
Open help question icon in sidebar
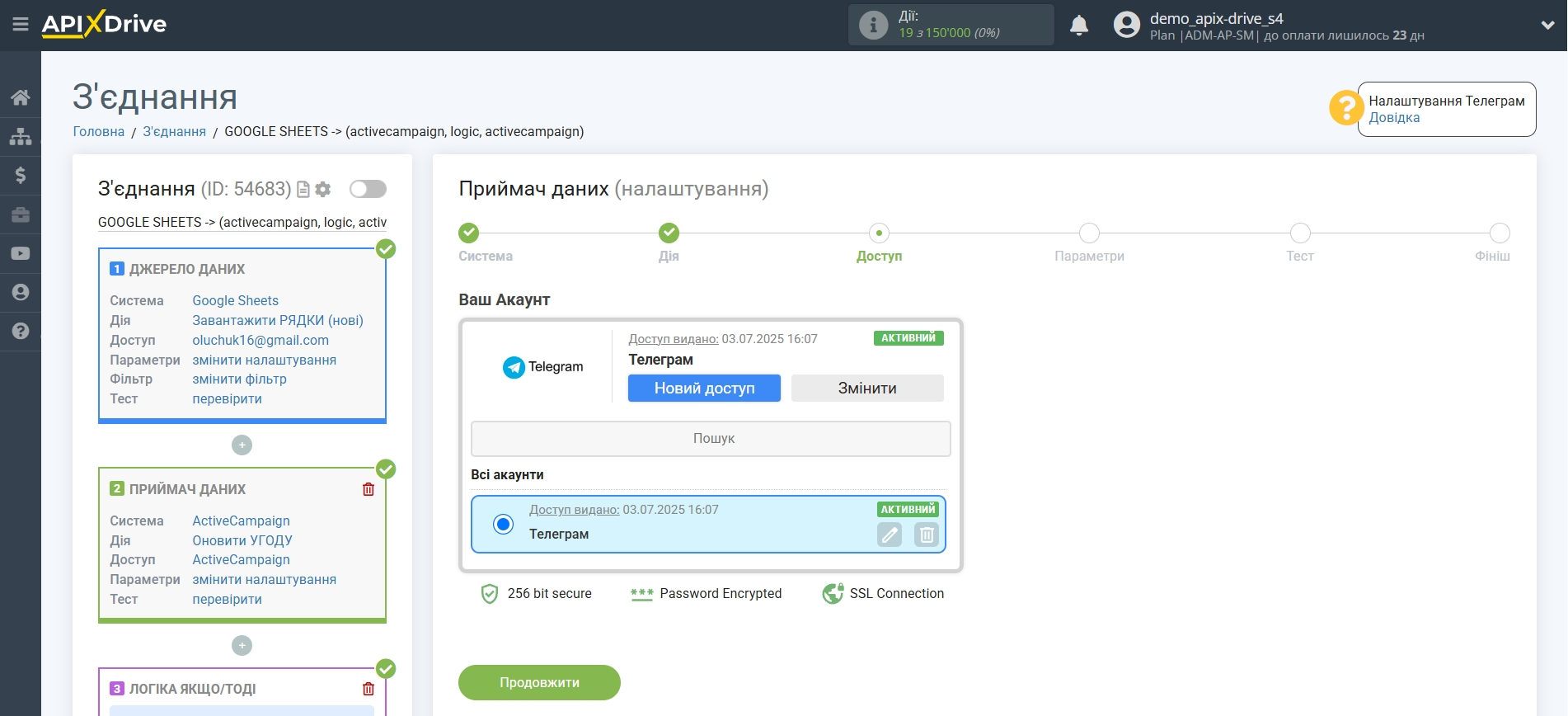pos(21,331)
